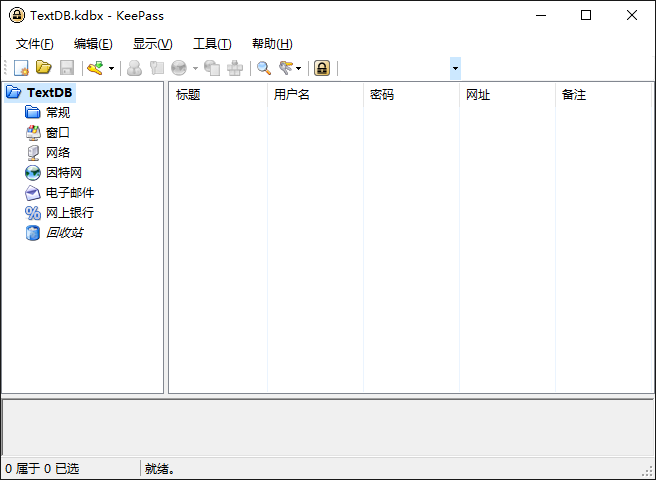Click the Copy user name icon
Image resolution: width=656 pixels, height=480 pixels.
tap(134, 68)
